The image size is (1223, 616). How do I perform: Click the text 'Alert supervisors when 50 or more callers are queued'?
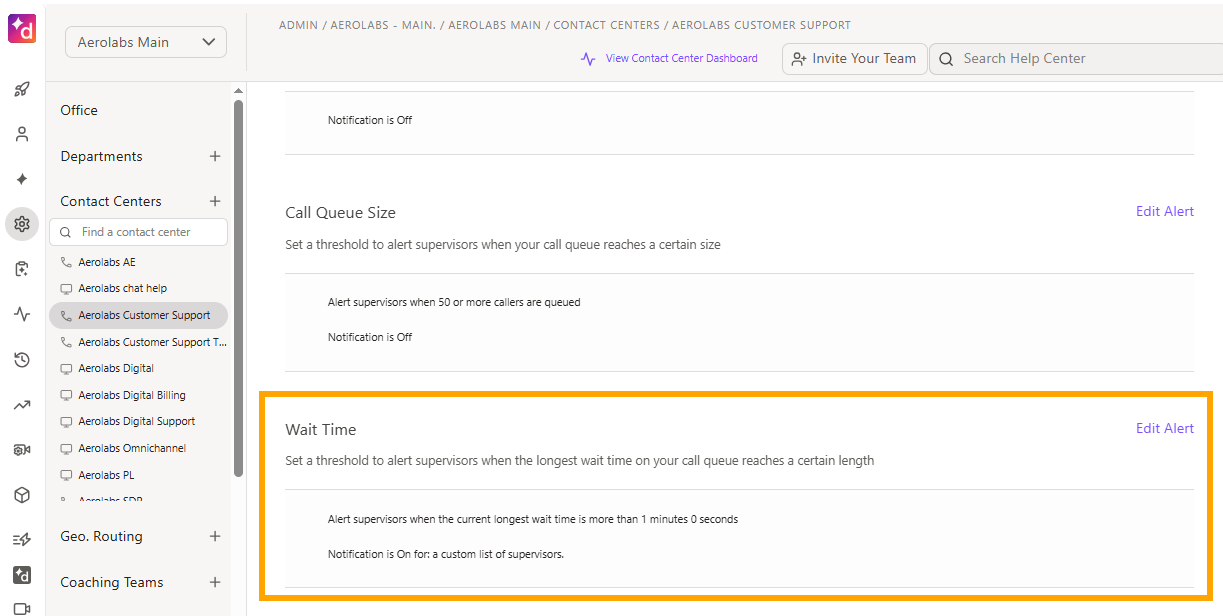(x=454, y=302)
